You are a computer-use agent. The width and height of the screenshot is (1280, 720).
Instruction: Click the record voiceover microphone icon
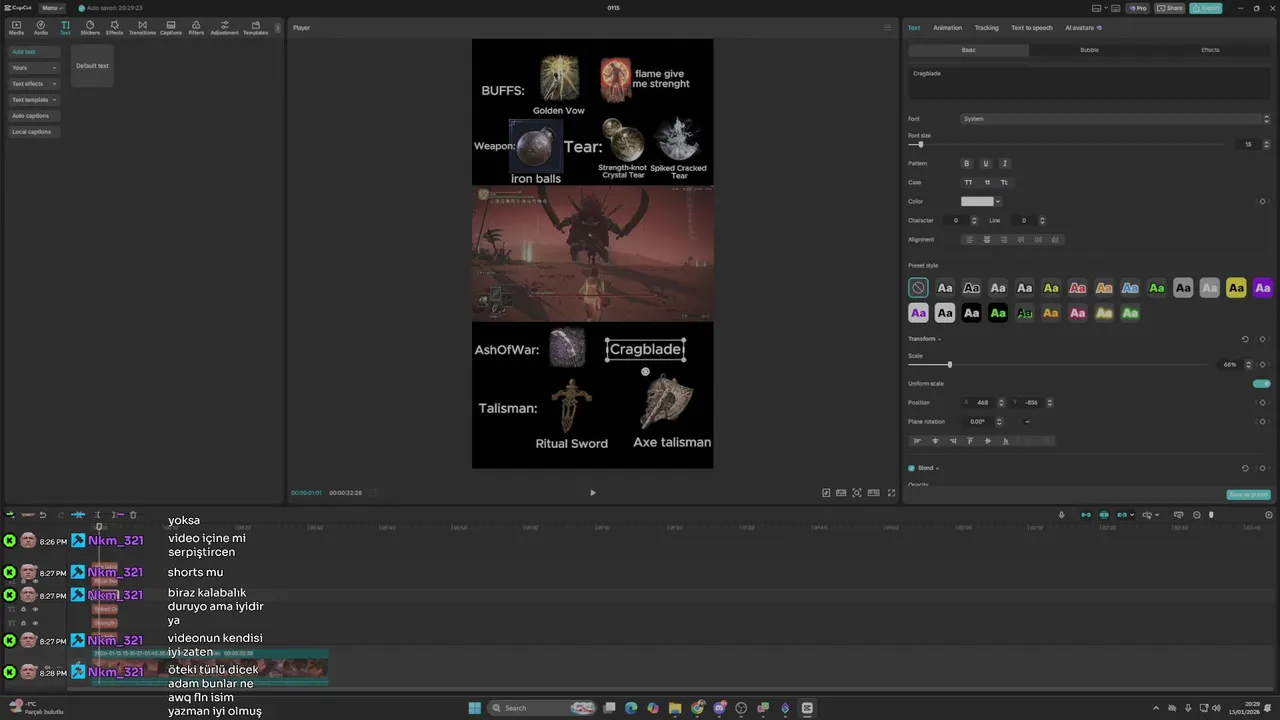(1062, 515)
